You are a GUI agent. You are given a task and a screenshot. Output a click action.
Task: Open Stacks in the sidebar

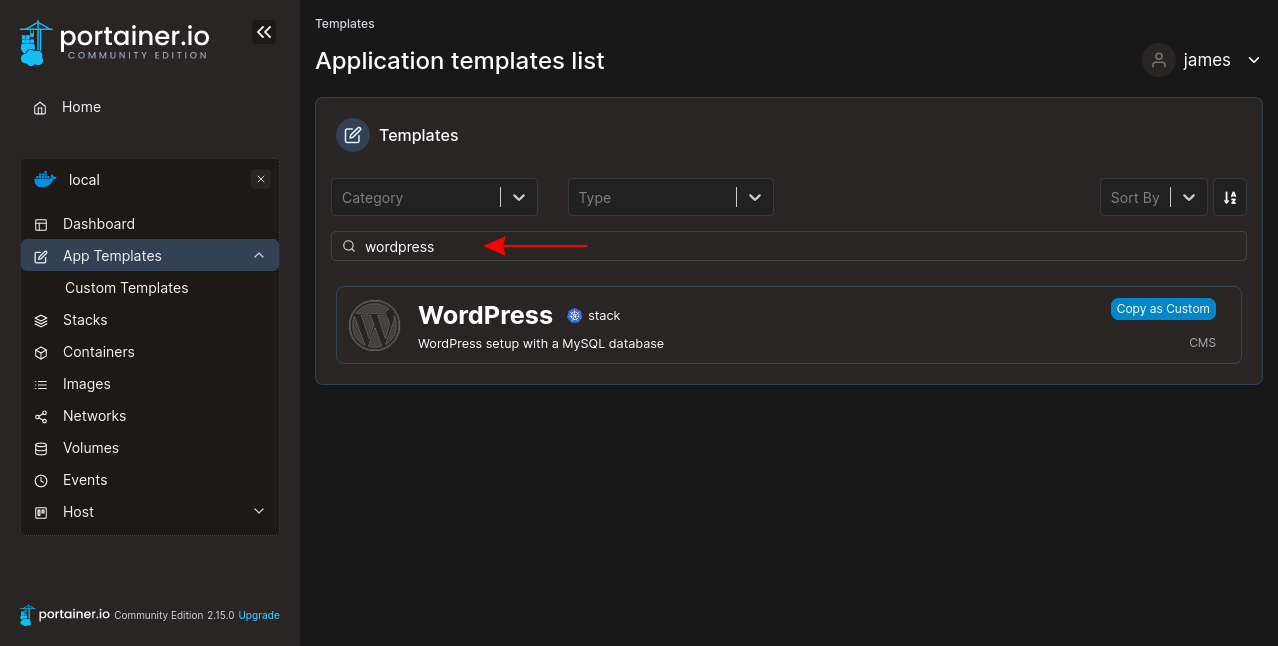[85, 320]
